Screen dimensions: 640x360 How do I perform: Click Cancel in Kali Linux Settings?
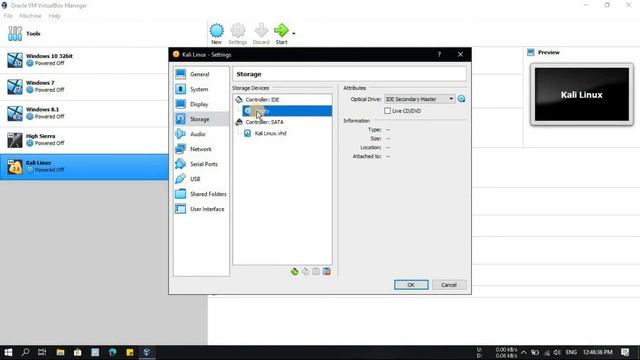449,285
